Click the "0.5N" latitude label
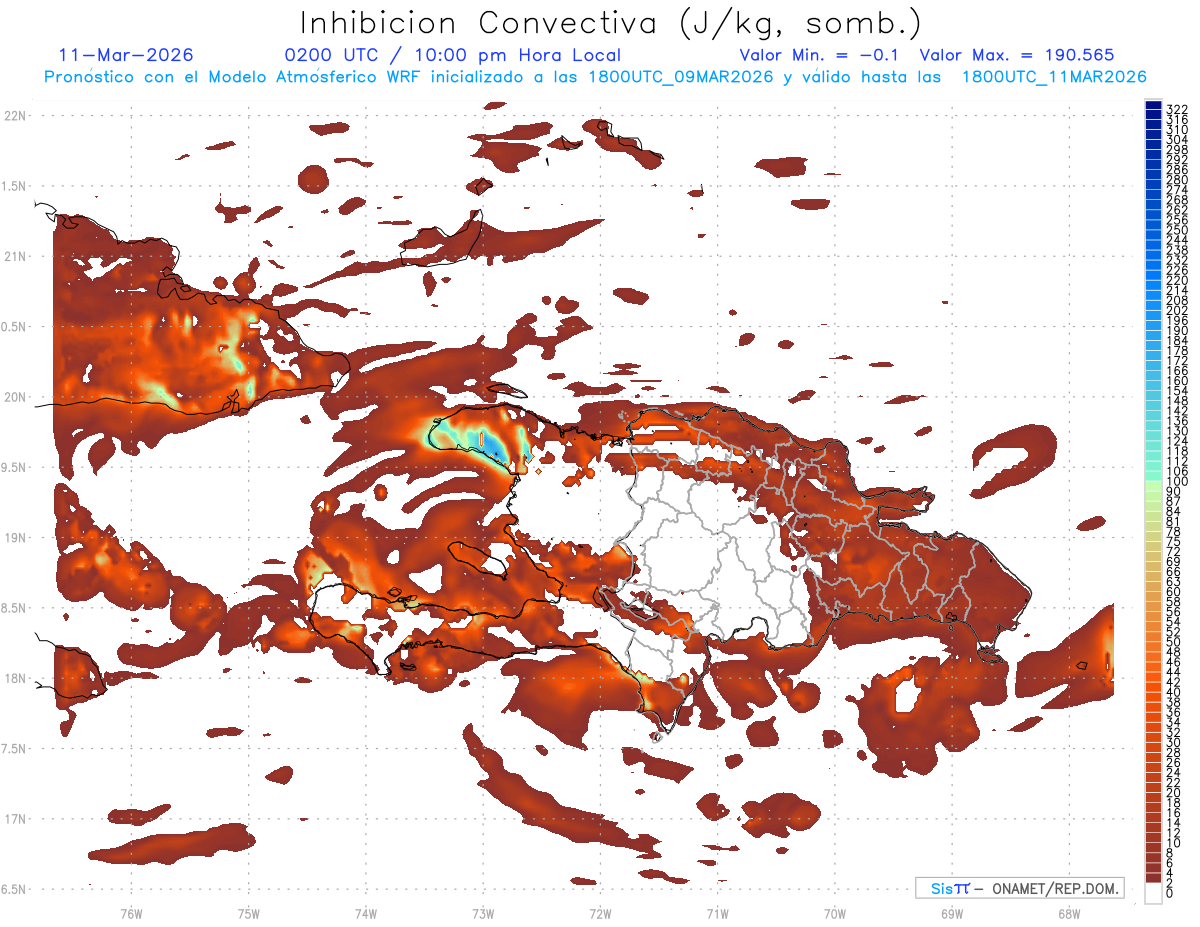 [14, 327]
